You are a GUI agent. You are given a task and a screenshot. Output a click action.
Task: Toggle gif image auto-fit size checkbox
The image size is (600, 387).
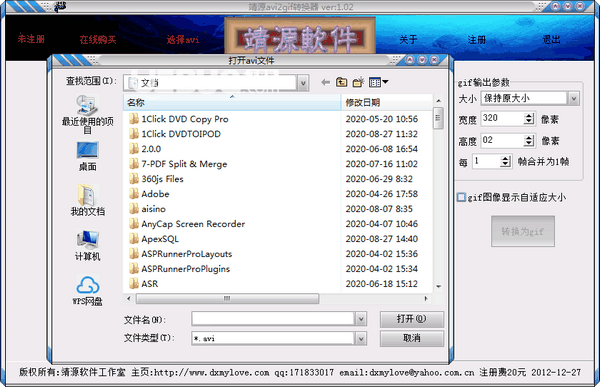461,197
